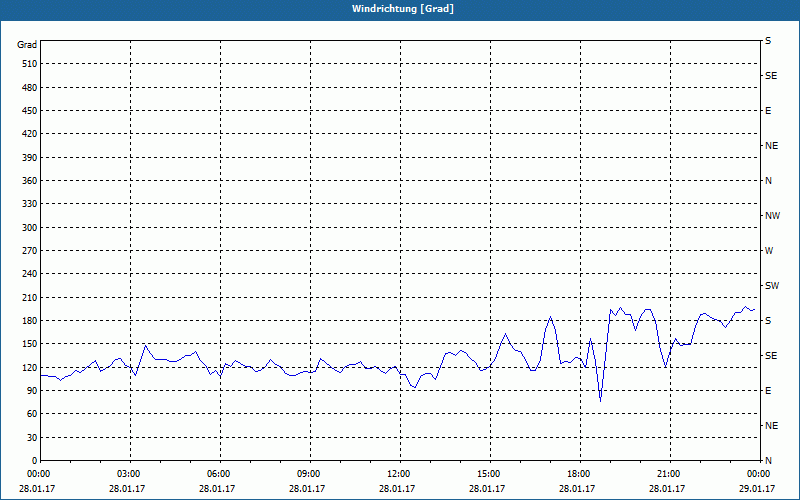The width and height of the screenshot is (800, 500).
Task: Pick the 150 y-axis tick label
Action: [30, 344]
